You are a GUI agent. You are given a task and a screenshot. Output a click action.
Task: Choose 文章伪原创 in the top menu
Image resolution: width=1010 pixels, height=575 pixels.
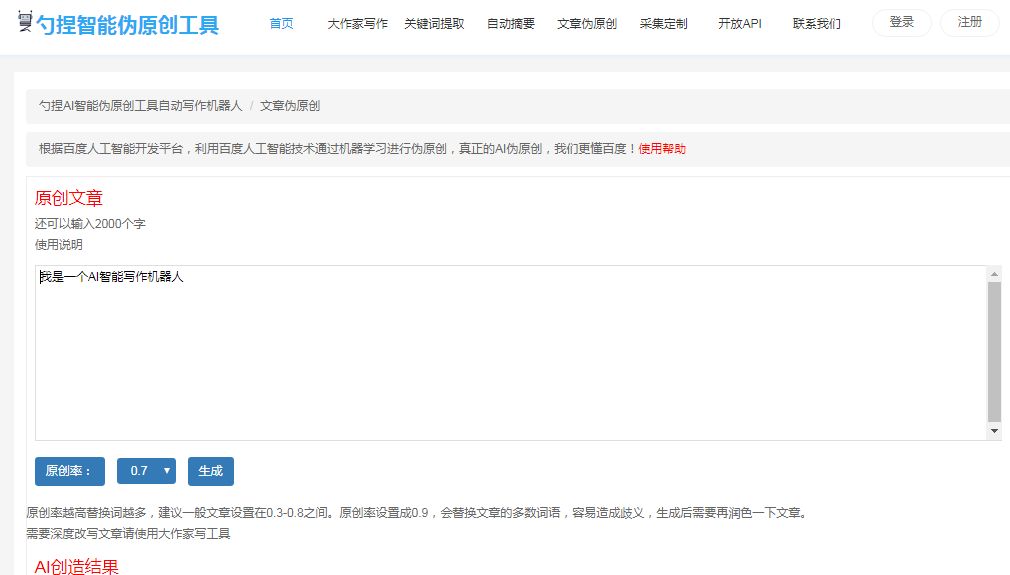click(x=587, y=24)
